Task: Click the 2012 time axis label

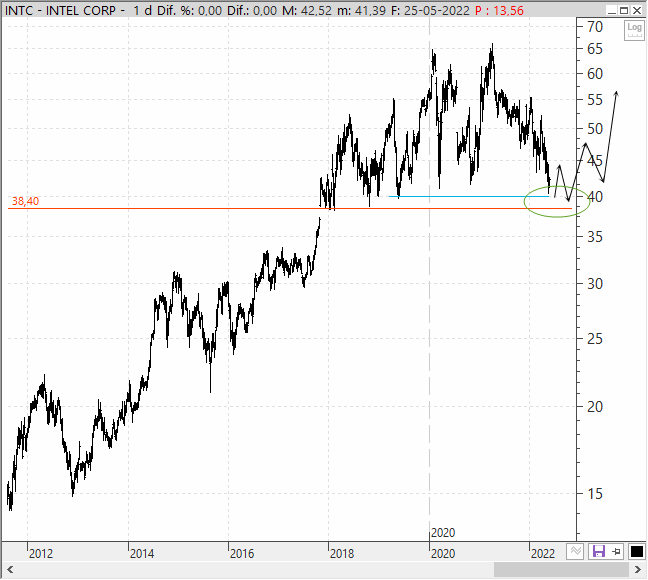Action: (x=40, y=553)
